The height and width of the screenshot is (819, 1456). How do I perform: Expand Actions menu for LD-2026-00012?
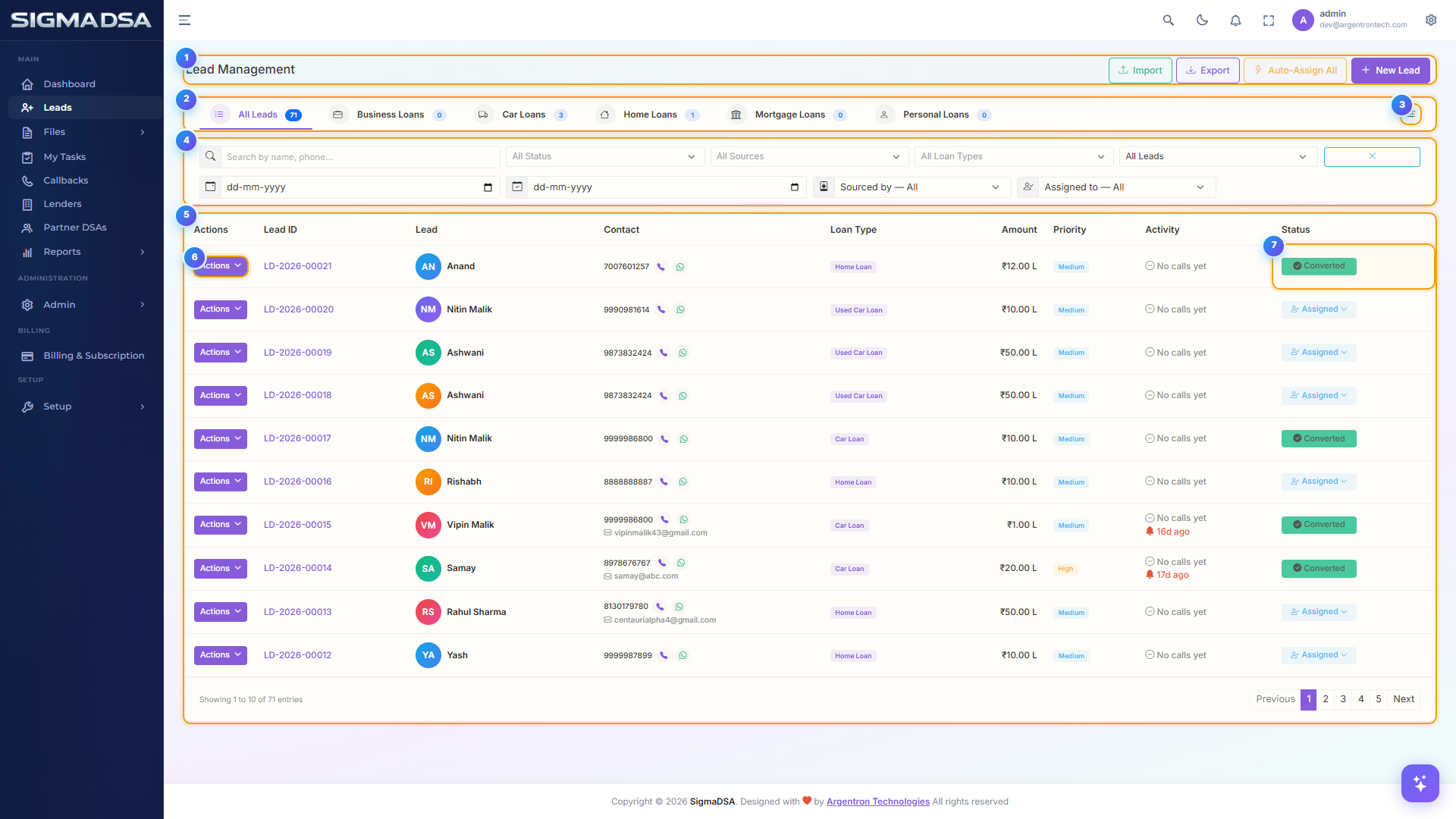point(221,655)
